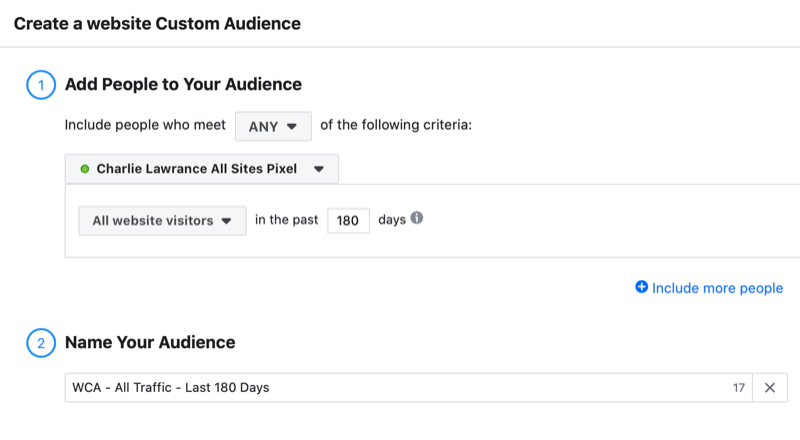Open the ANY criteria dropdown
800x440 pixels.
[272, 126]
